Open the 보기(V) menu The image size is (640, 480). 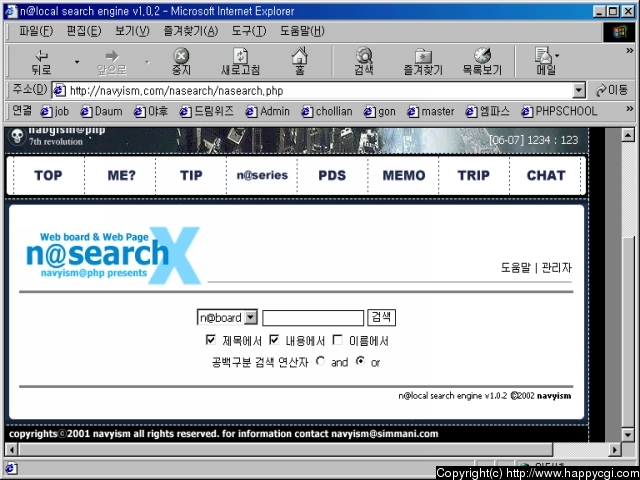tap(132, 31)
